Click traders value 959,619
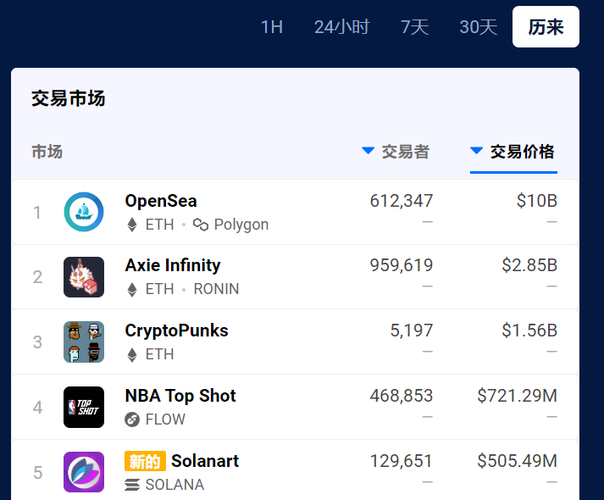This screenshot has height=500, width=604. (x=401, y=265)
